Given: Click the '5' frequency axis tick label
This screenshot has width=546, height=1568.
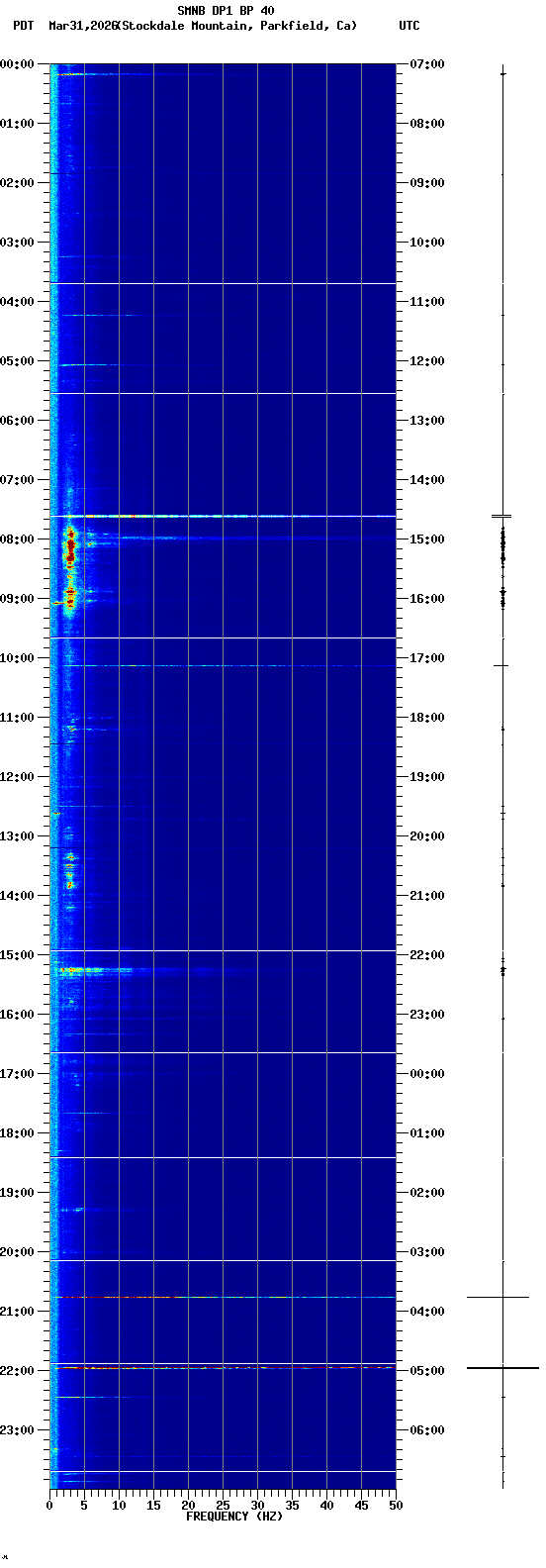Looking at the screenshot, I should (84, 1506).
